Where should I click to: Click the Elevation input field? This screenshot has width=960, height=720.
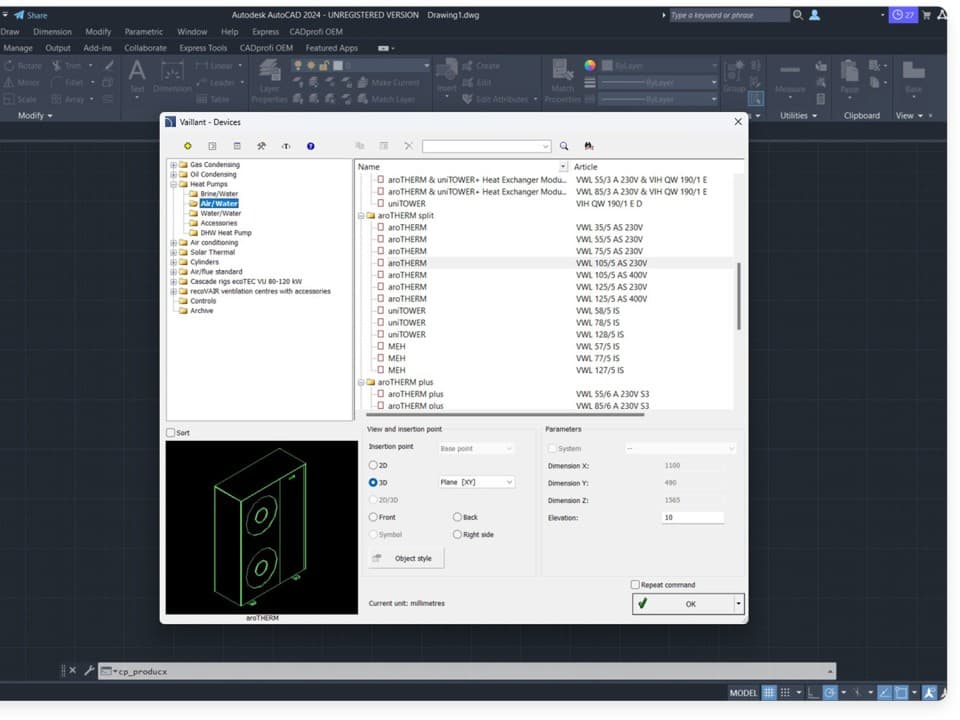692,518
